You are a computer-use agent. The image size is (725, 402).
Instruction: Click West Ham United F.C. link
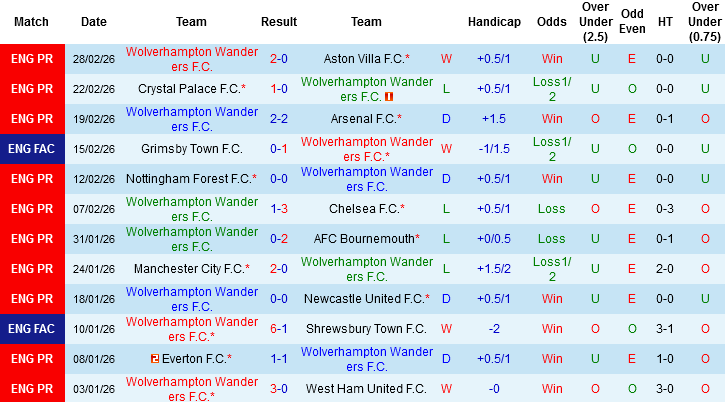click(x=366, y=389)
